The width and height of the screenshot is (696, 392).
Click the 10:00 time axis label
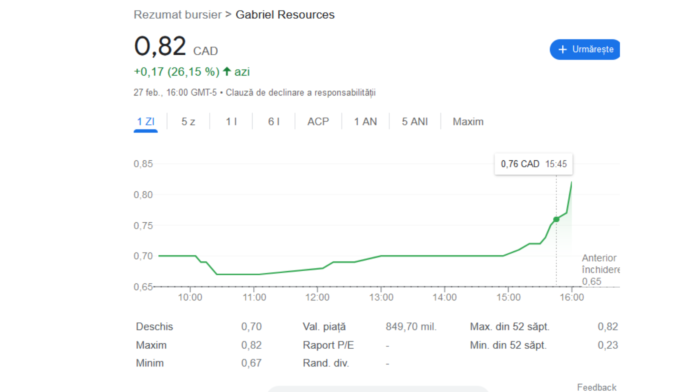tap(190, 297)
